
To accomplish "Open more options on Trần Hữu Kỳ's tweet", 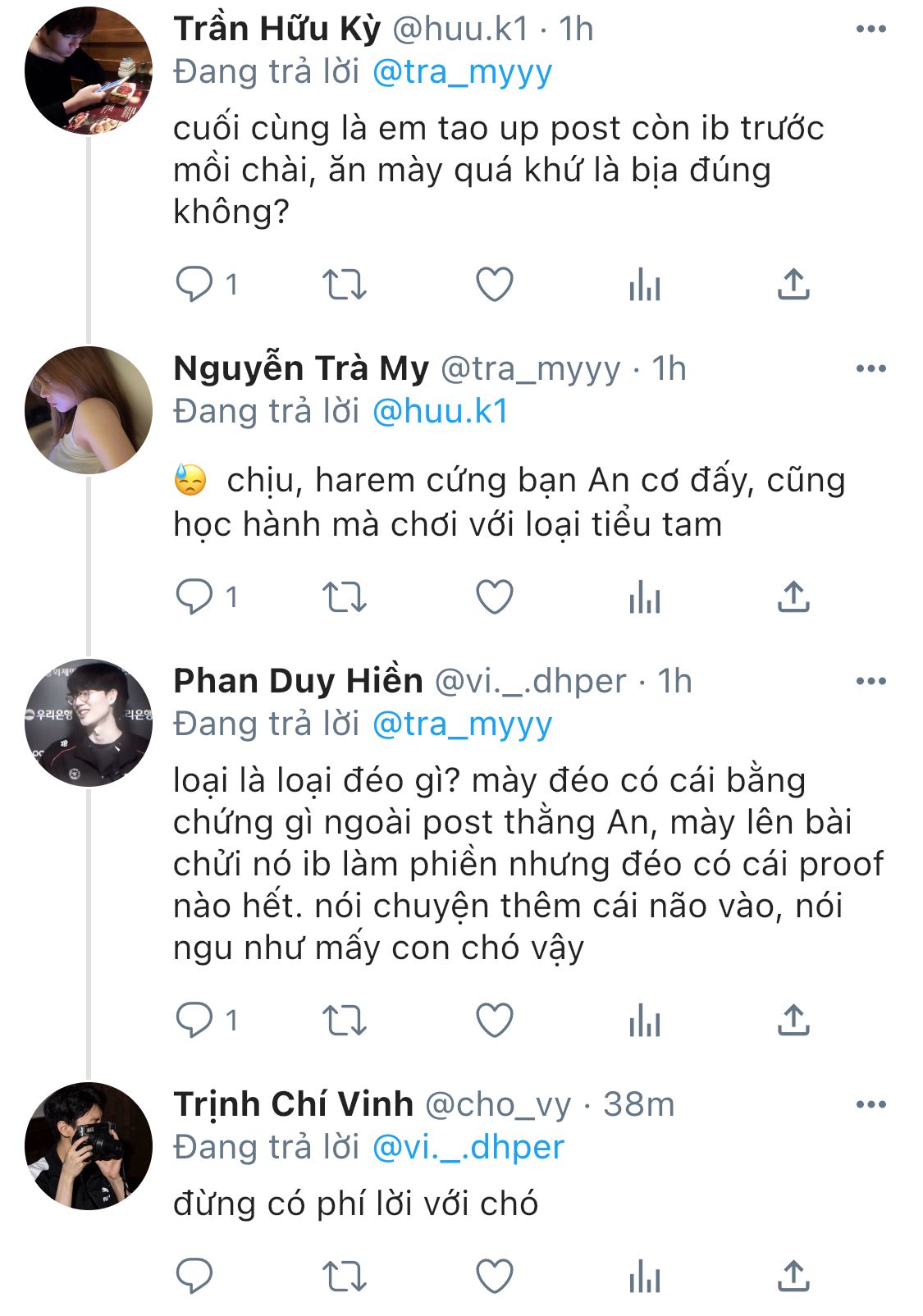I will [870, 30].
